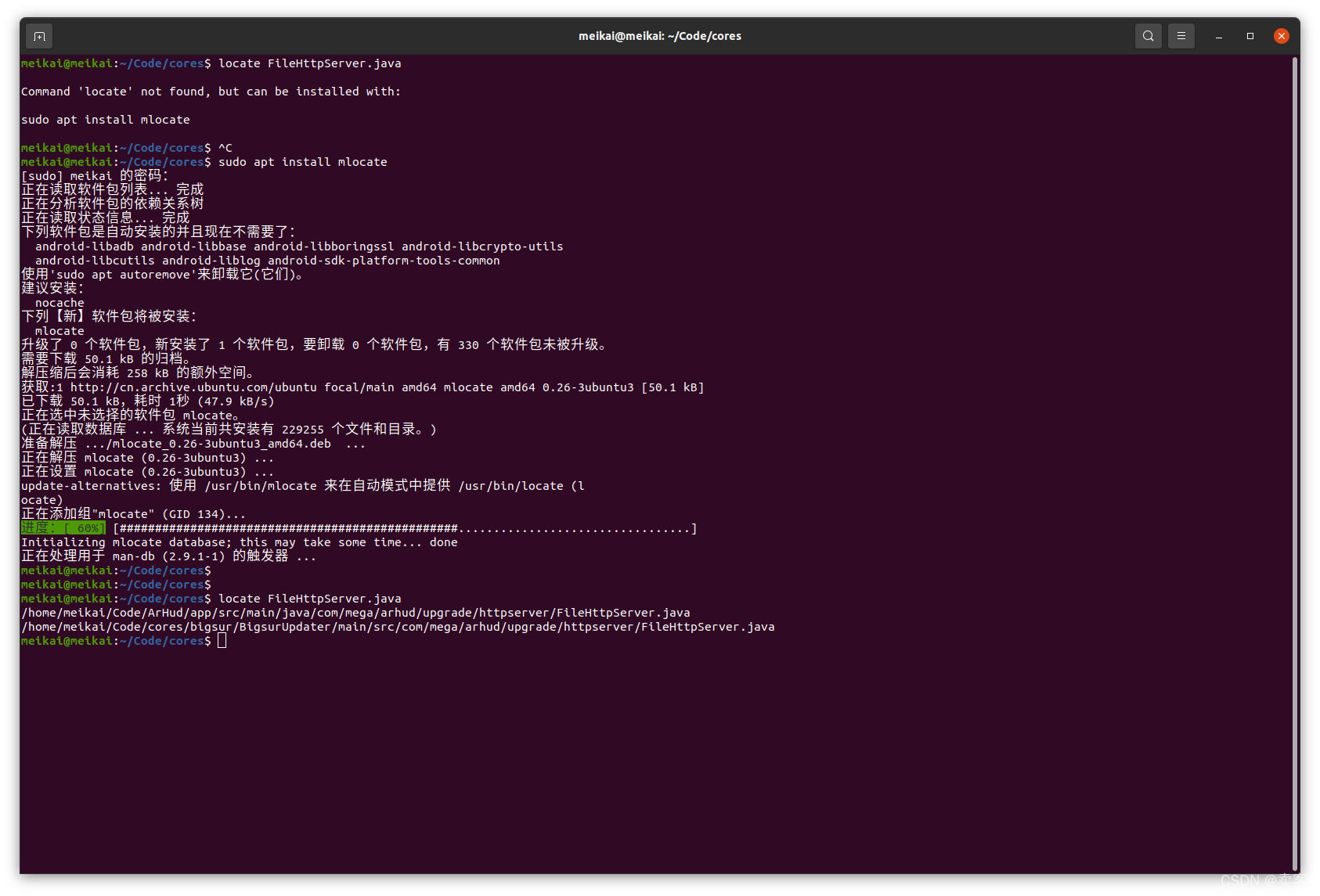
Task: Click the window title 'meikai@meikai: ~/Code/cores'
Action: (x=660, y=36)
